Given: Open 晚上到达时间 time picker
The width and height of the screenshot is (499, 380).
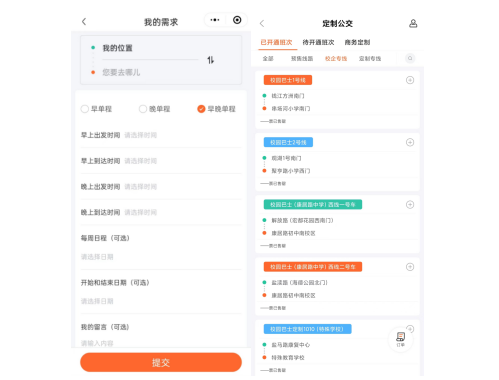Looking at the screenshot, I should point(161,212).
